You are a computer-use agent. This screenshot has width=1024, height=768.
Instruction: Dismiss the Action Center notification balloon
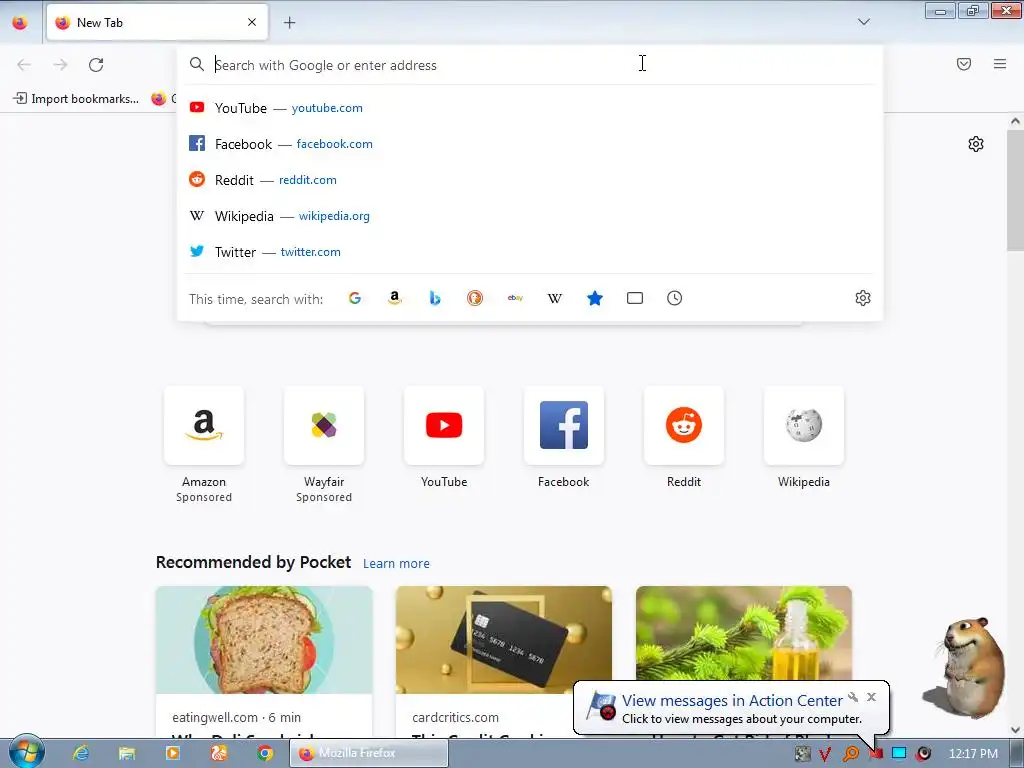[x=871, y=697]
